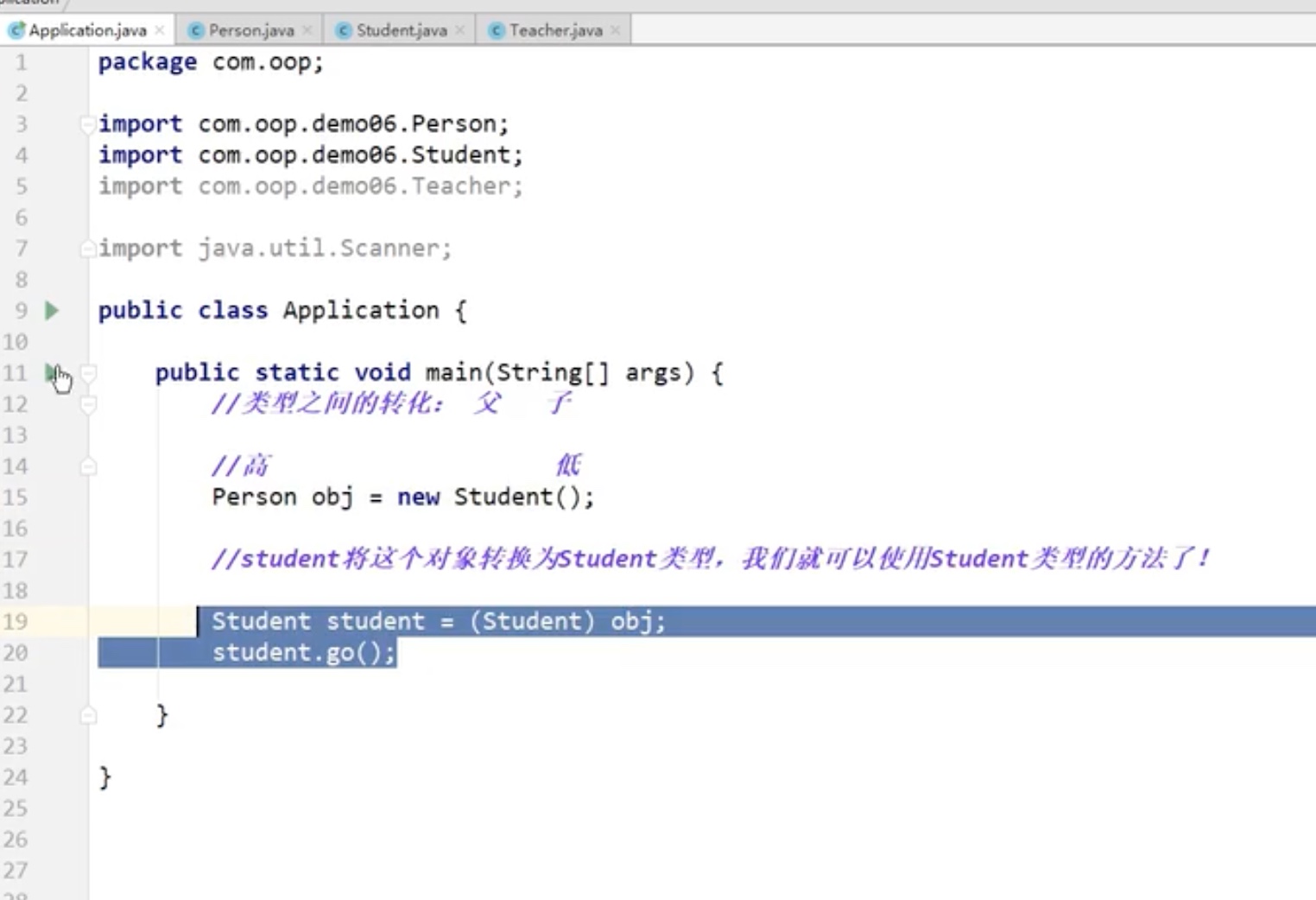The height and width of the screenshot is (900, 1316).
Task: Click line number 19 in the gutter
Action: click(x=16, y=622)
